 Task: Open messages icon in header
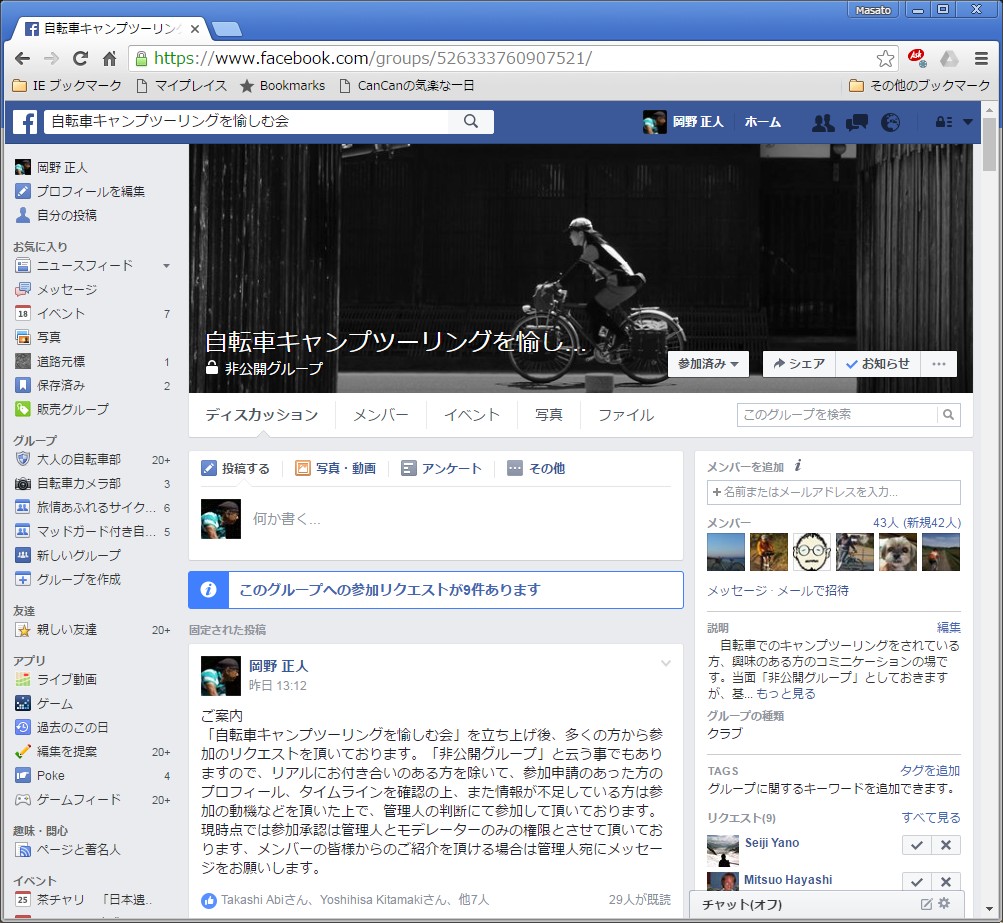tap(857, 122)
